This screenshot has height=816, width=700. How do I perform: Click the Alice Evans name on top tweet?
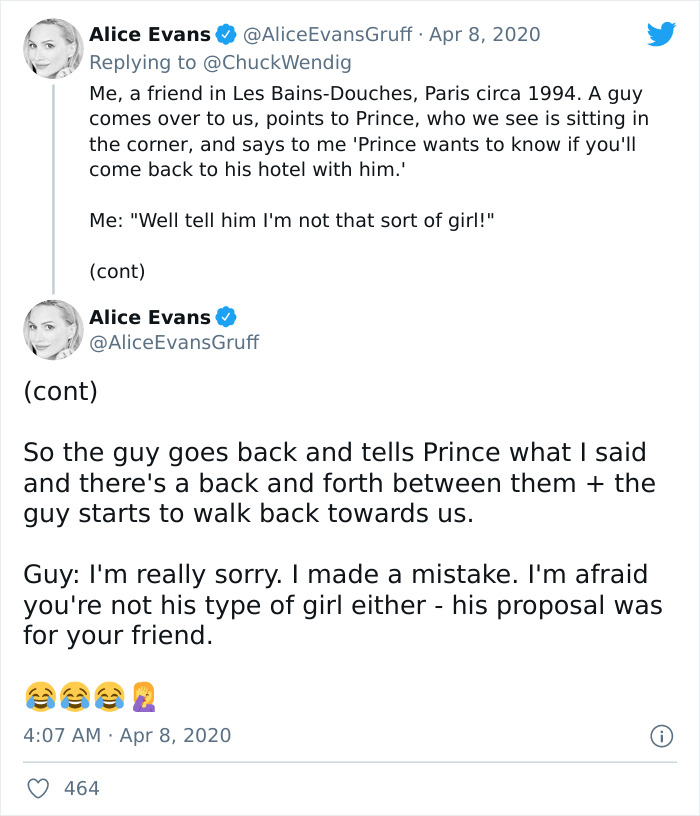150,33
